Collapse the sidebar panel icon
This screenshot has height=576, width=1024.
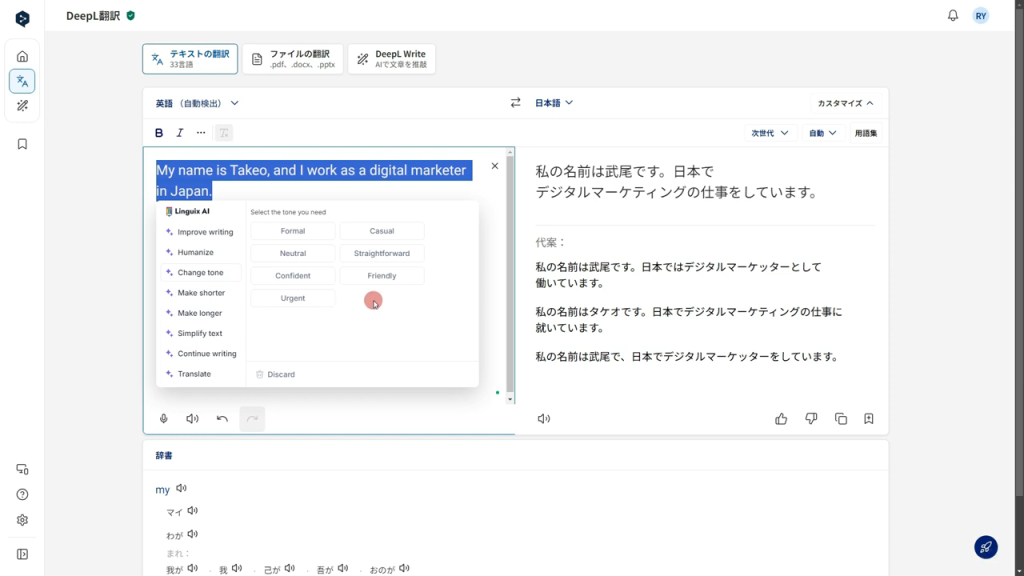pyautogui.click(x=22, y=554)
